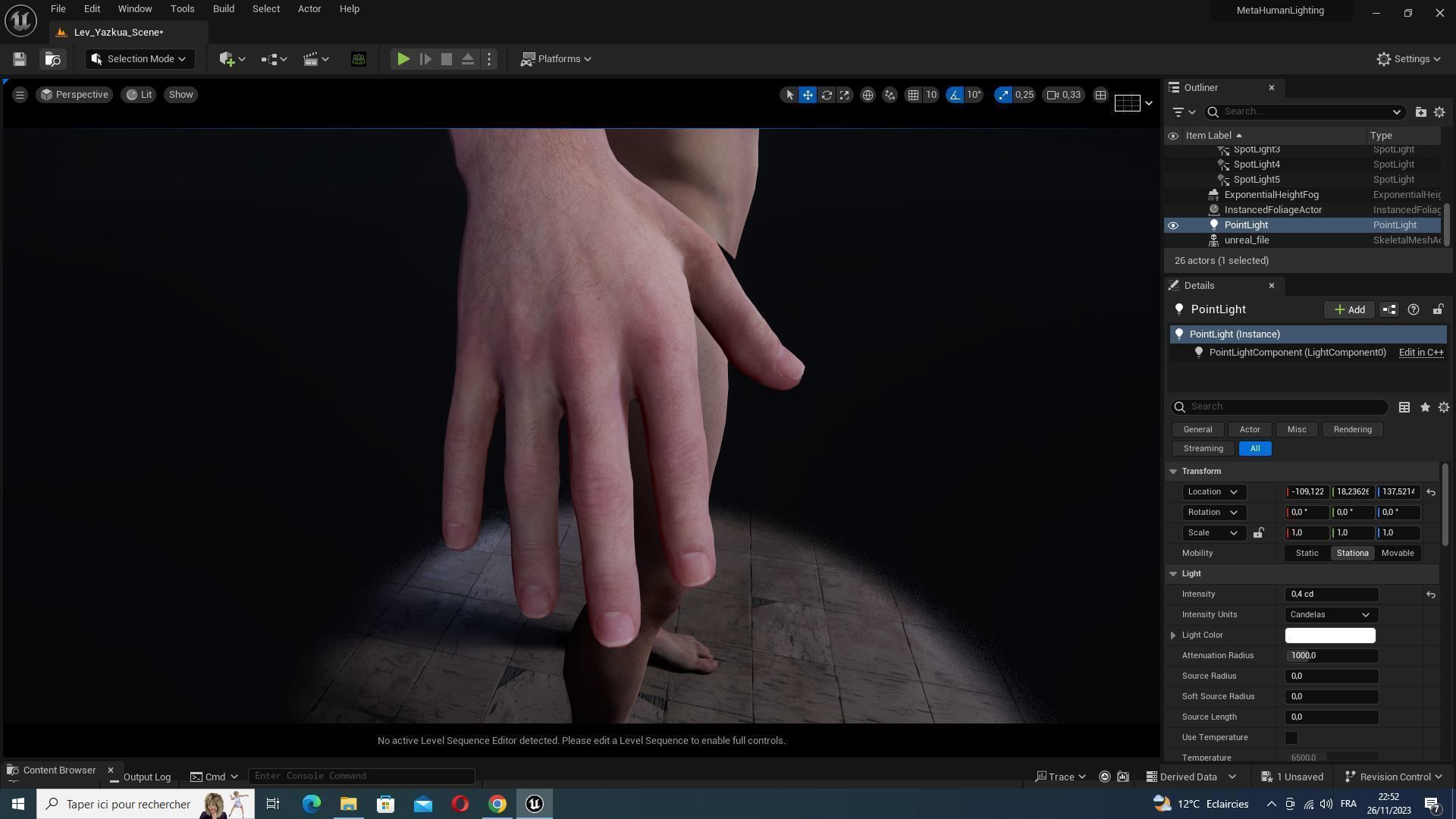Click the Play in editor button
The image size is (1456, 819).
pyautogui.click(x=403, y=59)
